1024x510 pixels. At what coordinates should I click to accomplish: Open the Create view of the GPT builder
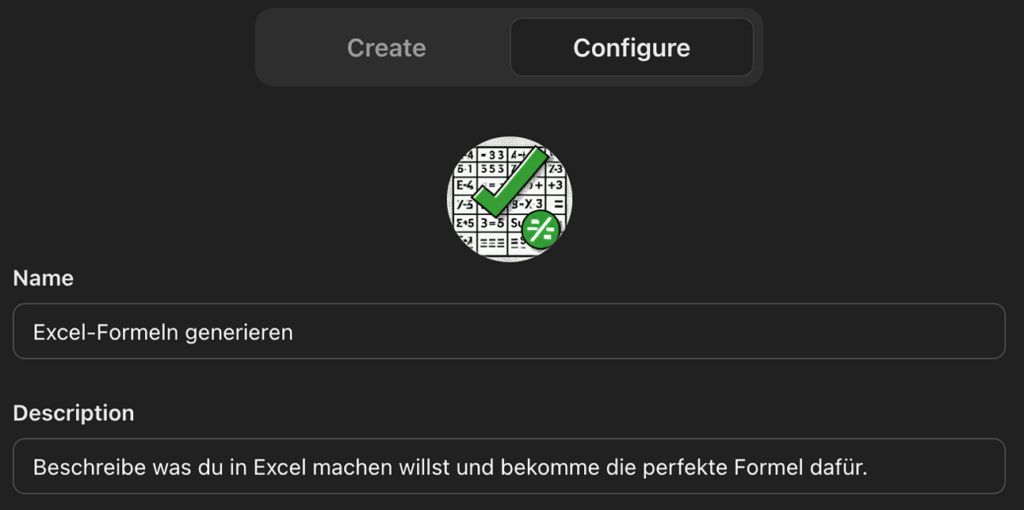386,48
